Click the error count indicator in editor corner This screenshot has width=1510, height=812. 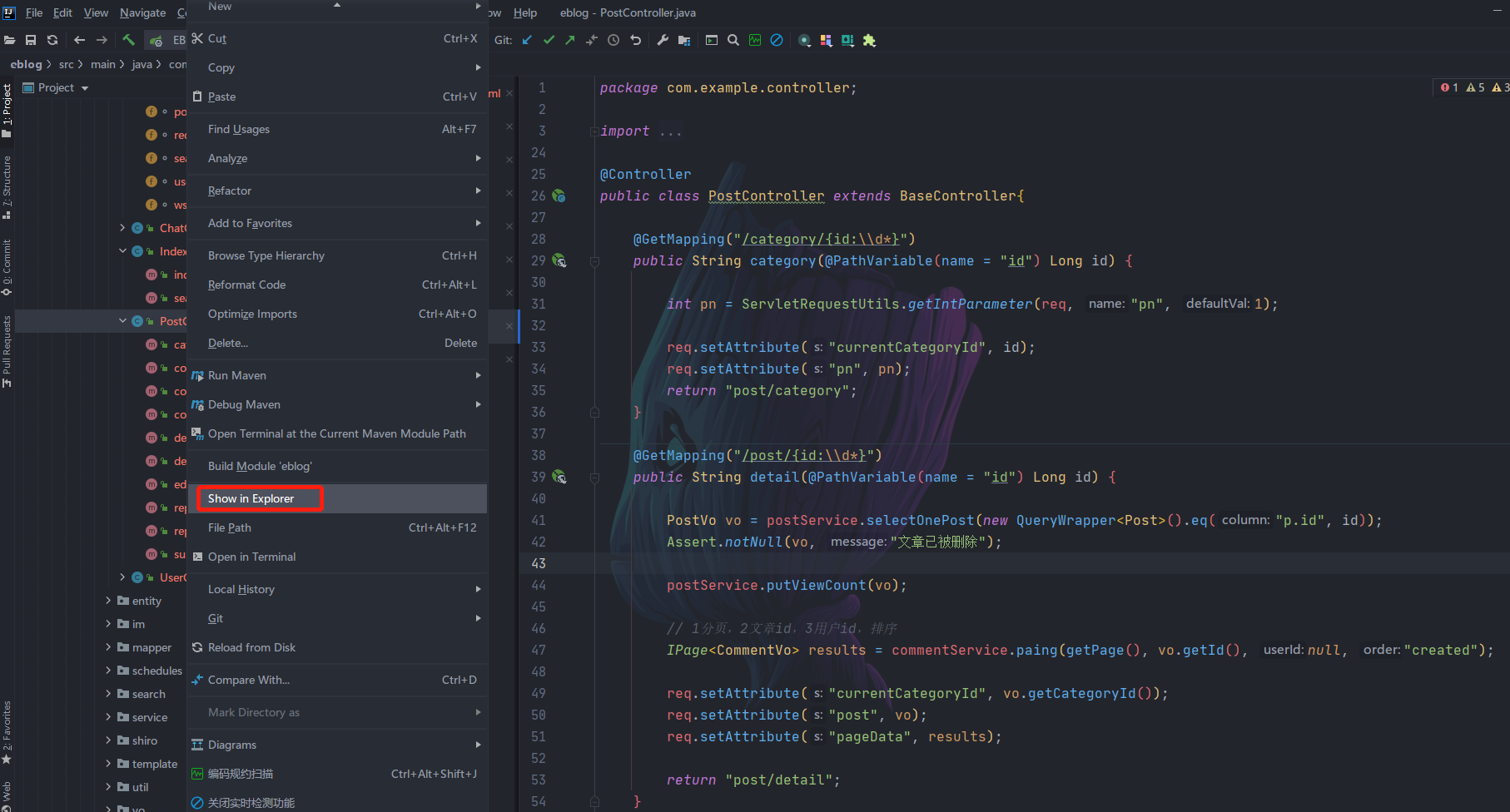click(1449, 87)
